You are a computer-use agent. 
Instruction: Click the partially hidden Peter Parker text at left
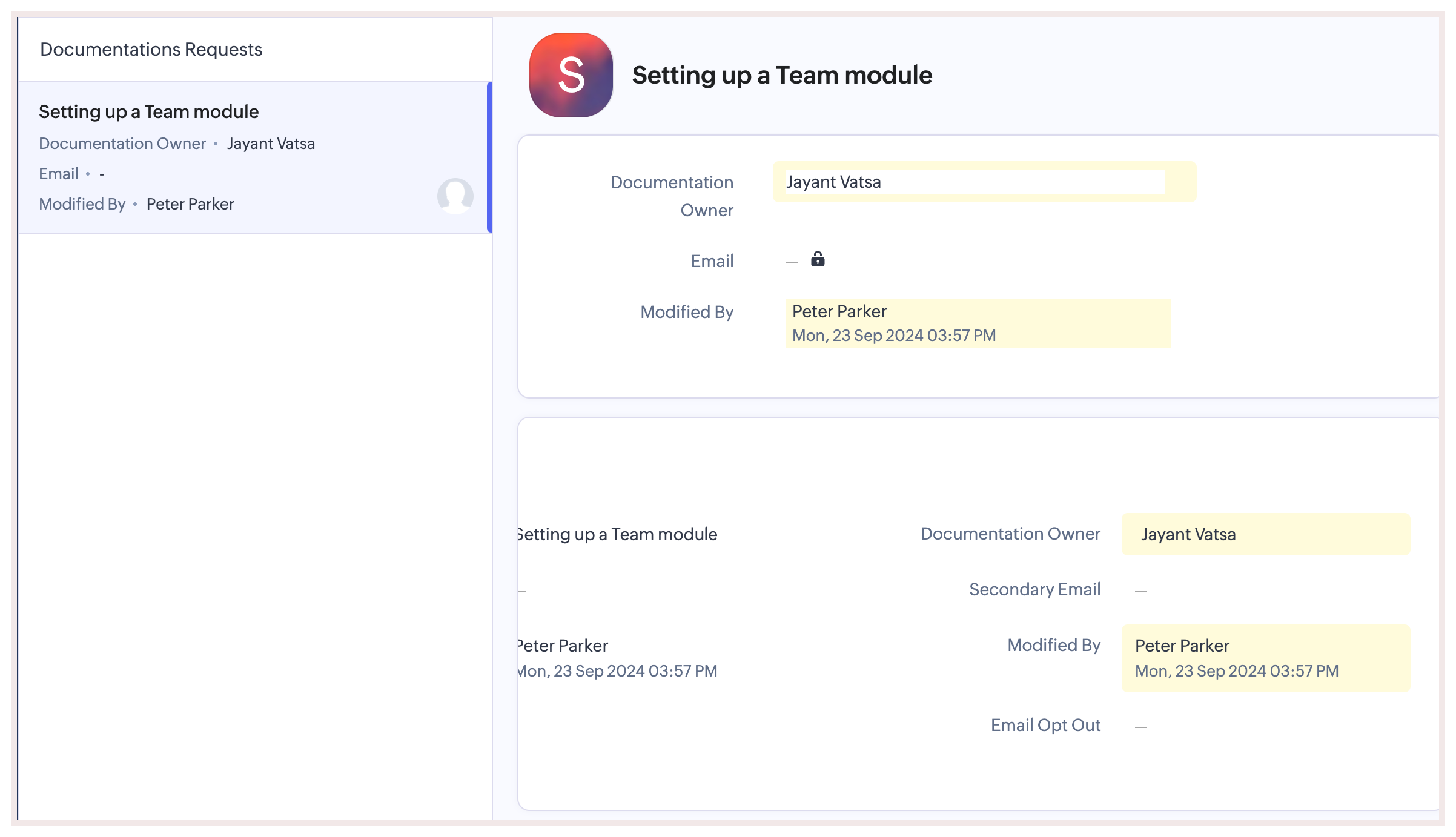pos(563,646)
